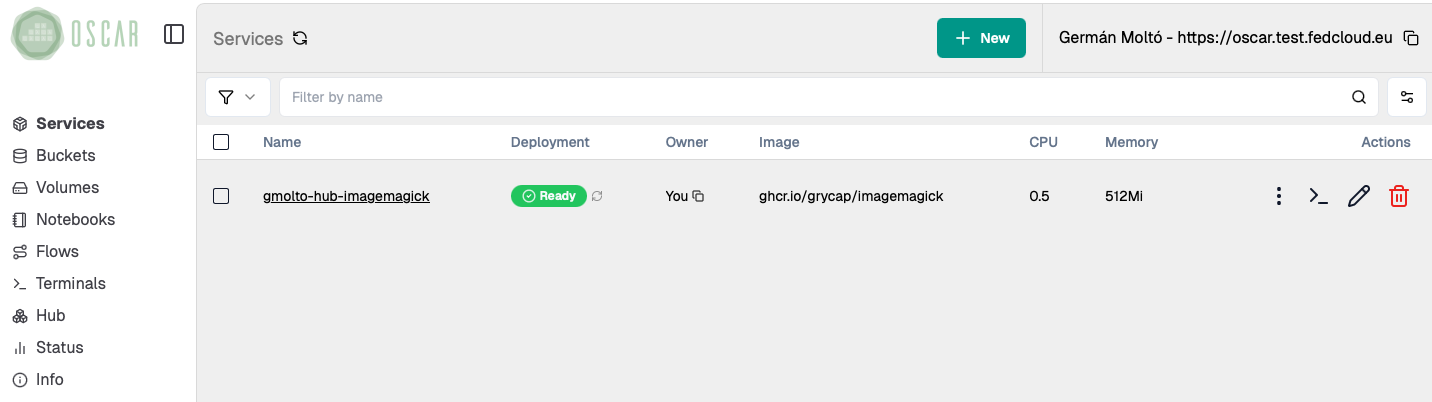Delete the gmolto-hub-imagemagick service
The width and height of the screenshot is (1432, 402).
[x=1399, y=196]
